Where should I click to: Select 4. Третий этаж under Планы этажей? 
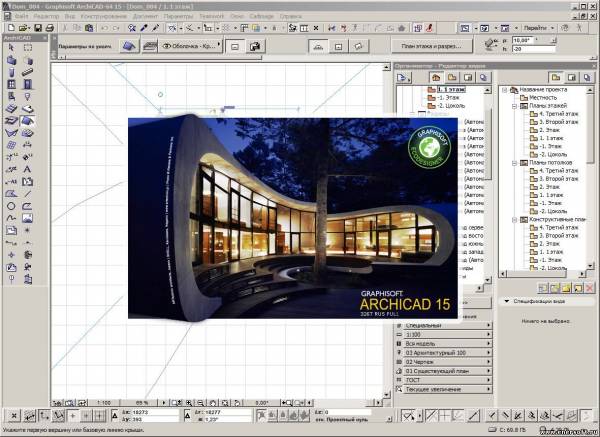(559, 114)
